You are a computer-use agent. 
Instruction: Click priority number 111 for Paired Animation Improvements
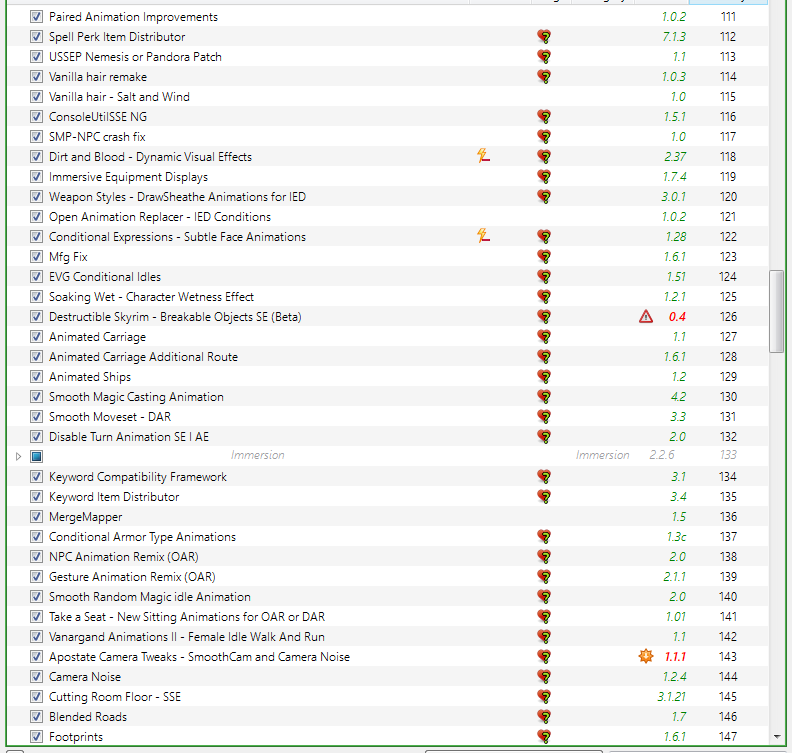(728, 17)
